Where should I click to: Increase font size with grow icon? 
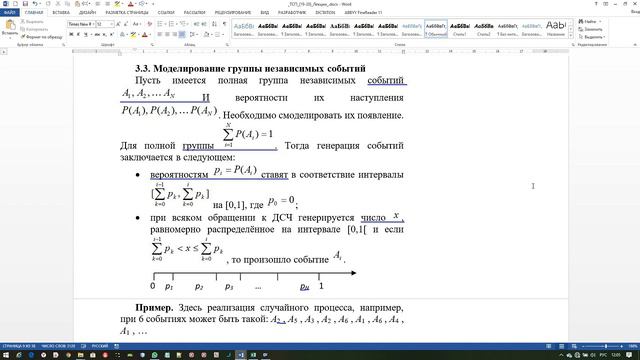[118, 24]
